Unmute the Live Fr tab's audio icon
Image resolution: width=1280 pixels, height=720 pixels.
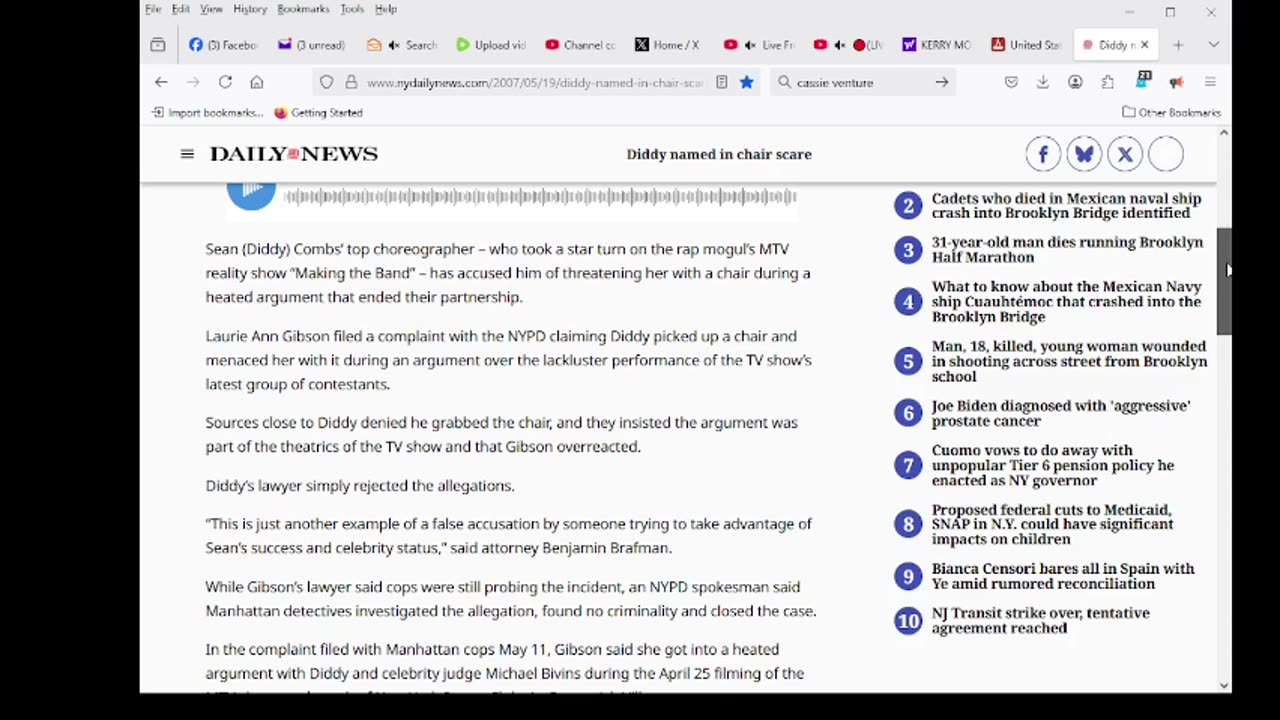[x=749, y=45]
